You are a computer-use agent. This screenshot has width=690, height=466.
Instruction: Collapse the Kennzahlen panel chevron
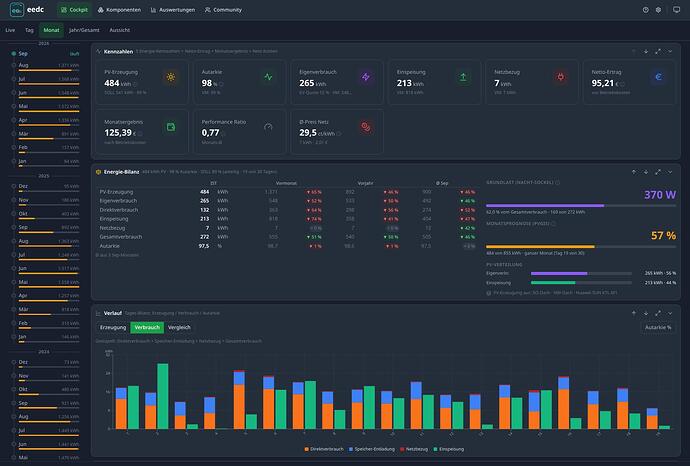670,51
